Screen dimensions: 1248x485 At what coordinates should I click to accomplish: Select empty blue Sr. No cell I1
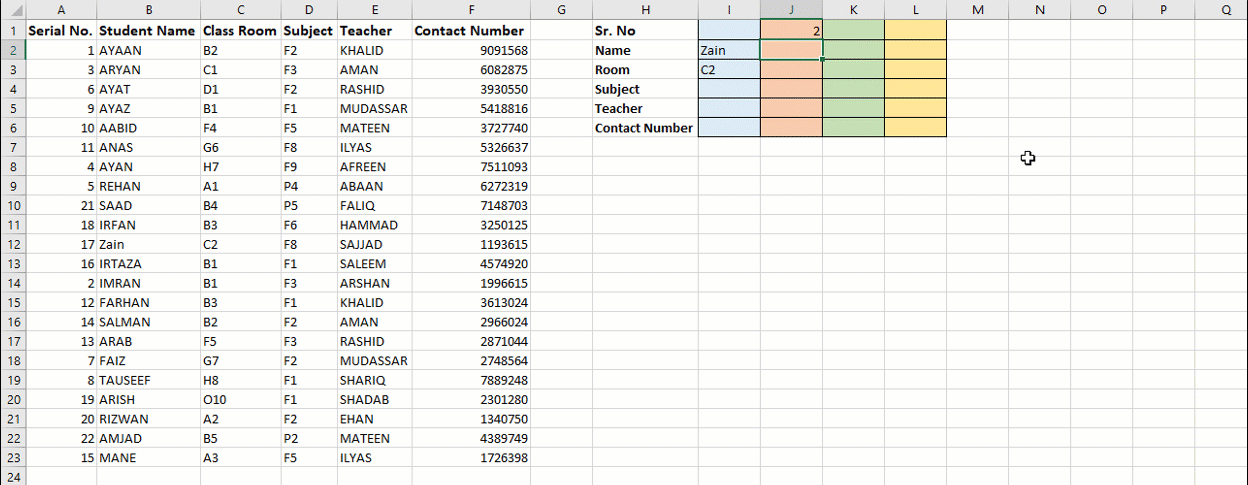[729, 31]
